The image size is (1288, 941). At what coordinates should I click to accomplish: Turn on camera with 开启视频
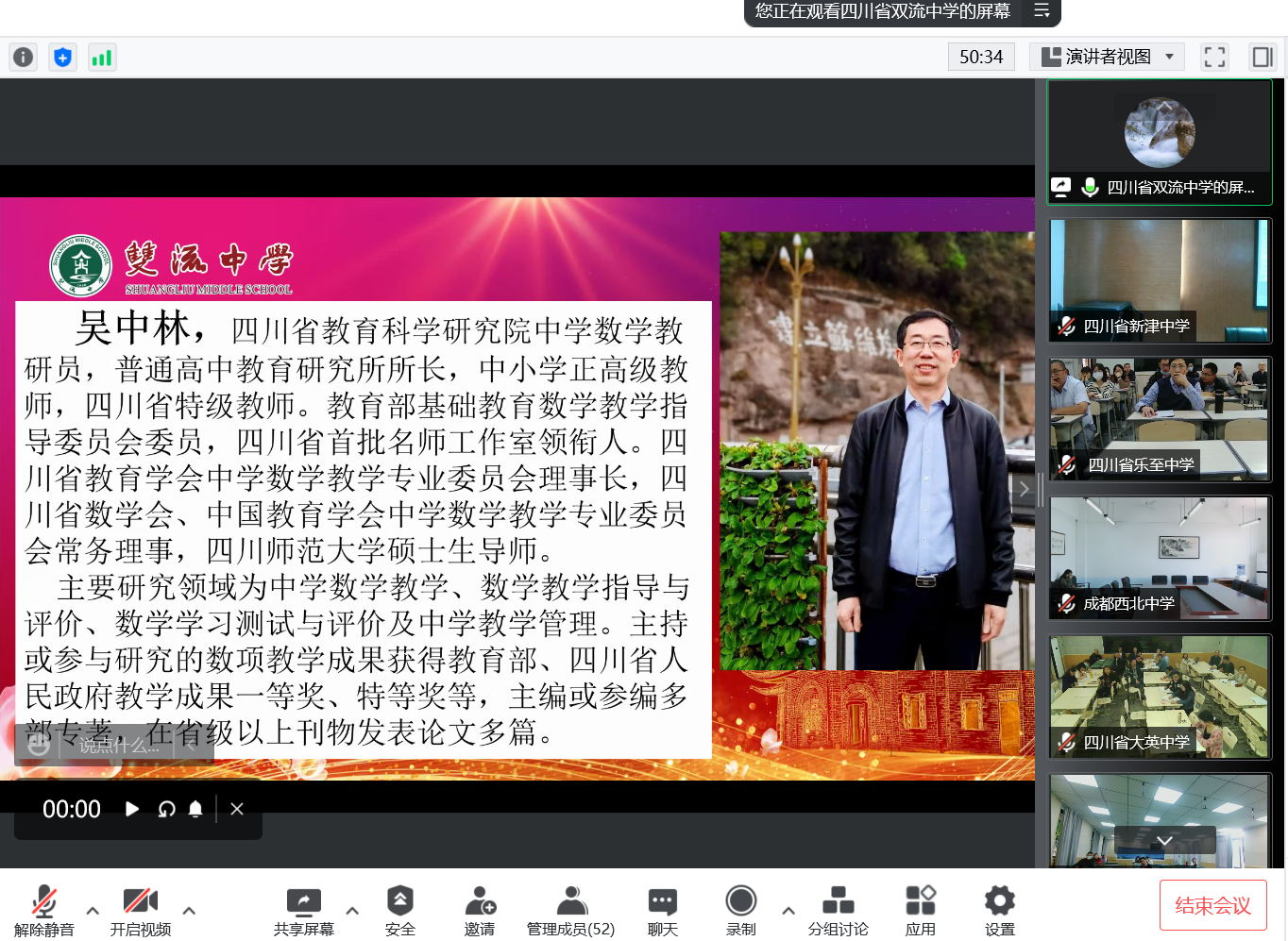[x=141, y=911]
